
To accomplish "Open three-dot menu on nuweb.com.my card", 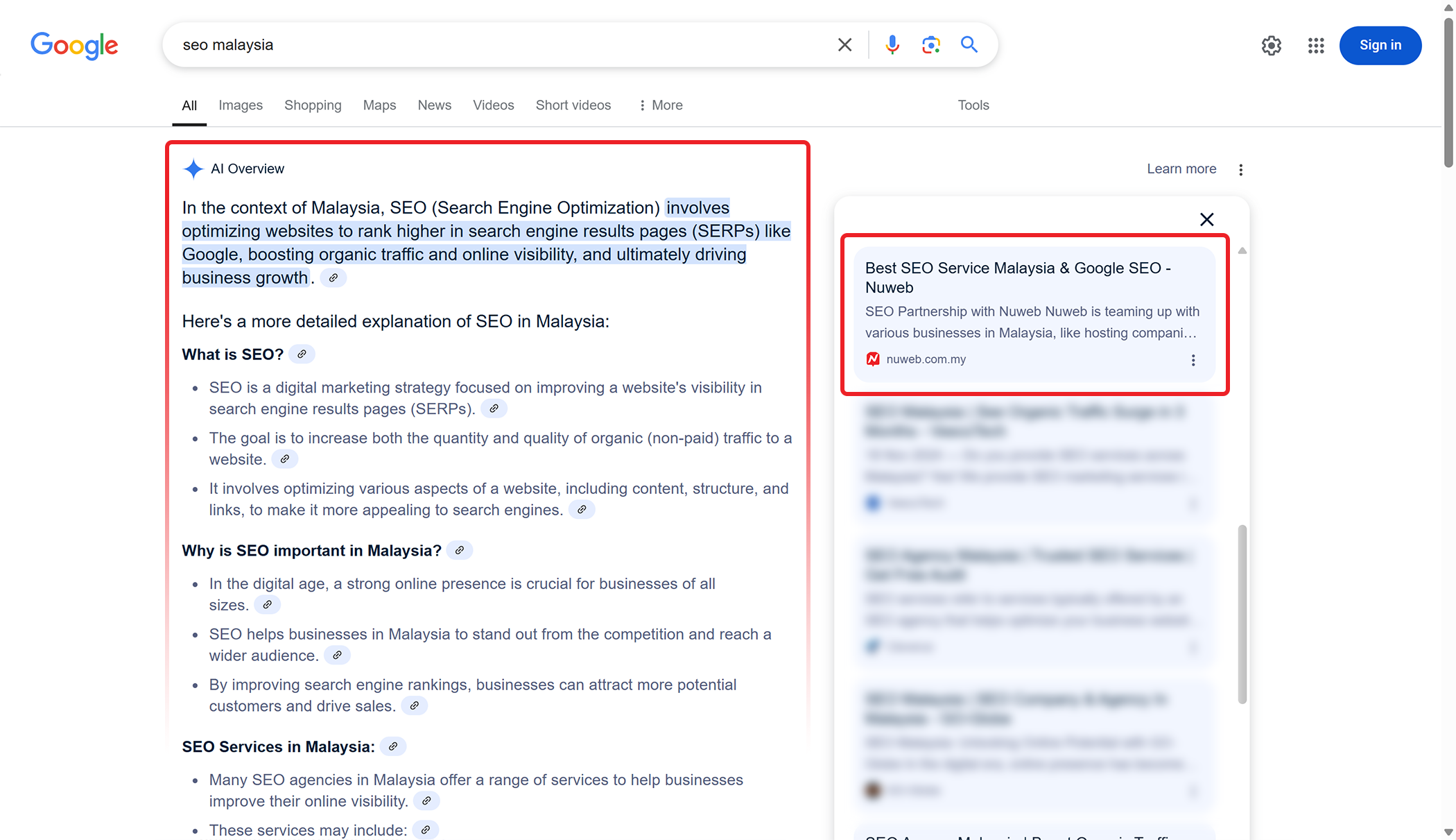I will (x=1193, y=360).
